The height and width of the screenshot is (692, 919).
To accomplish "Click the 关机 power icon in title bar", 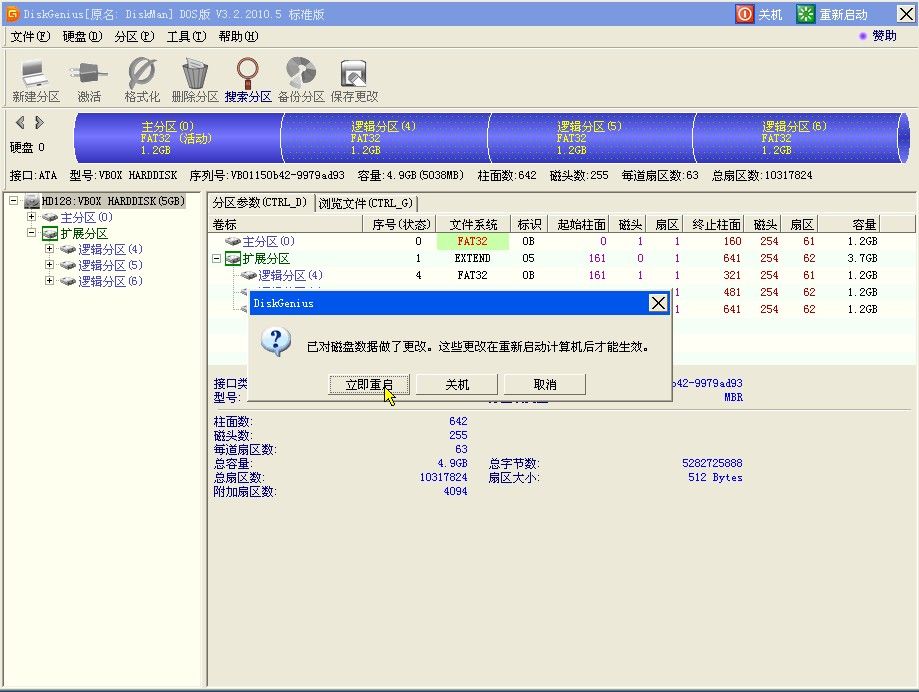I will 744,14.
